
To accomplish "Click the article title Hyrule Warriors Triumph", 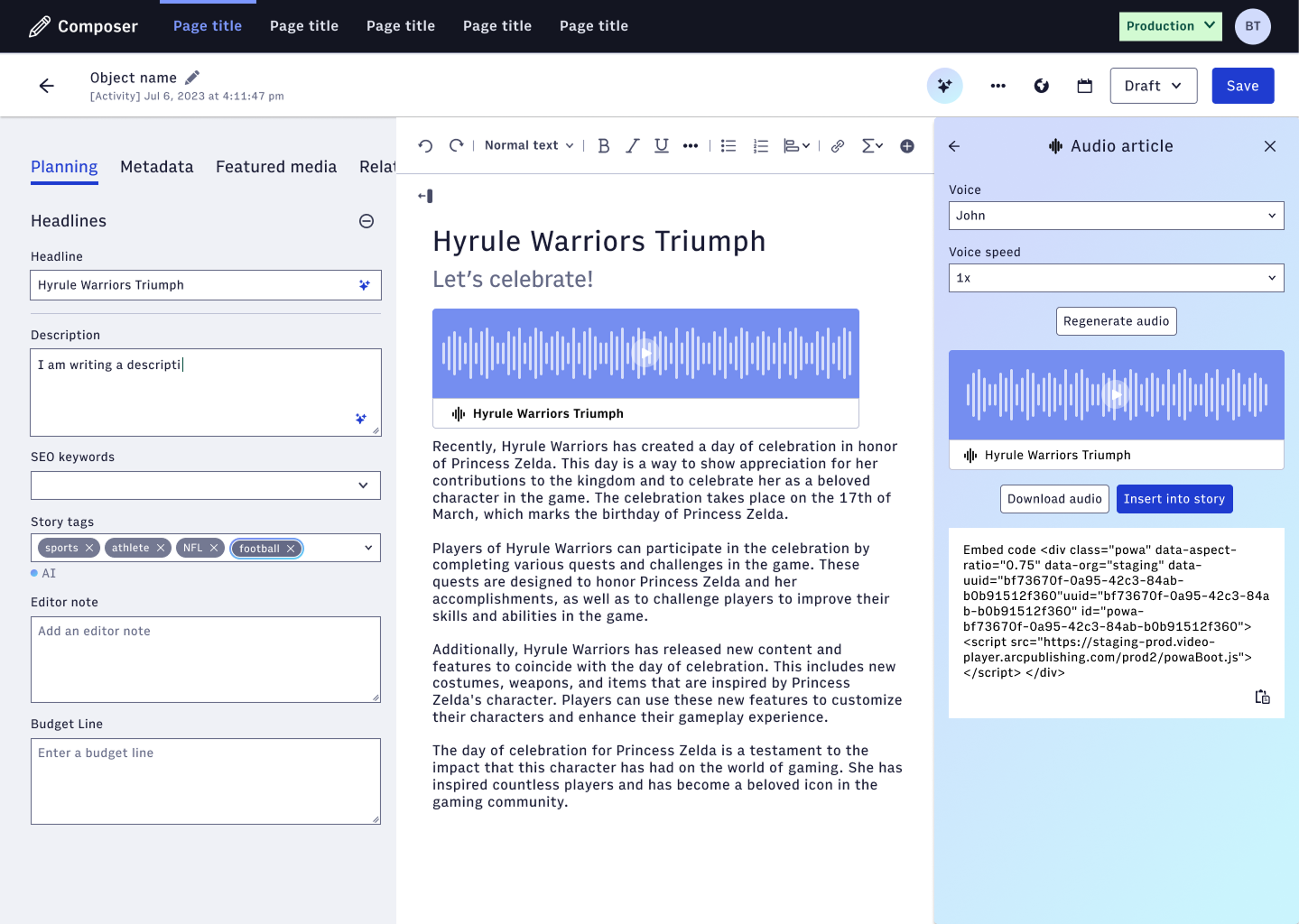I will click(x=599, y=242).
